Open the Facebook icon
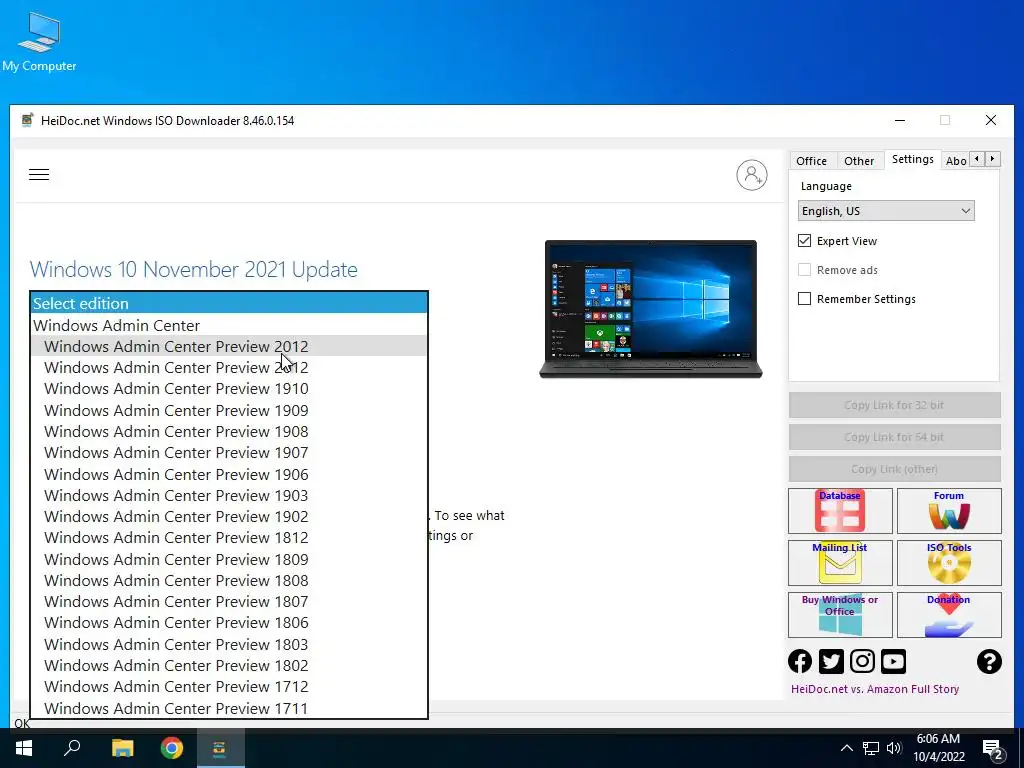1024x768 pixels. click(x=800, y=662)
